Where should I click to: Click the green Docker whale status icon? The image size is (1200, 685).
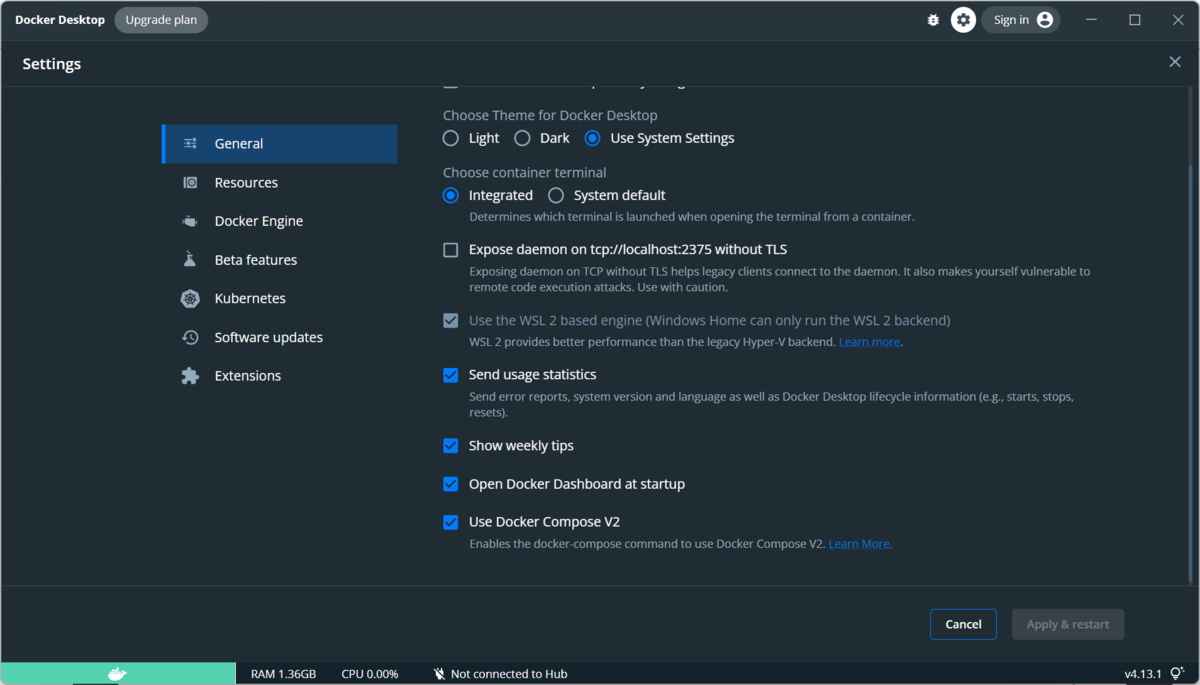[118, 674]
